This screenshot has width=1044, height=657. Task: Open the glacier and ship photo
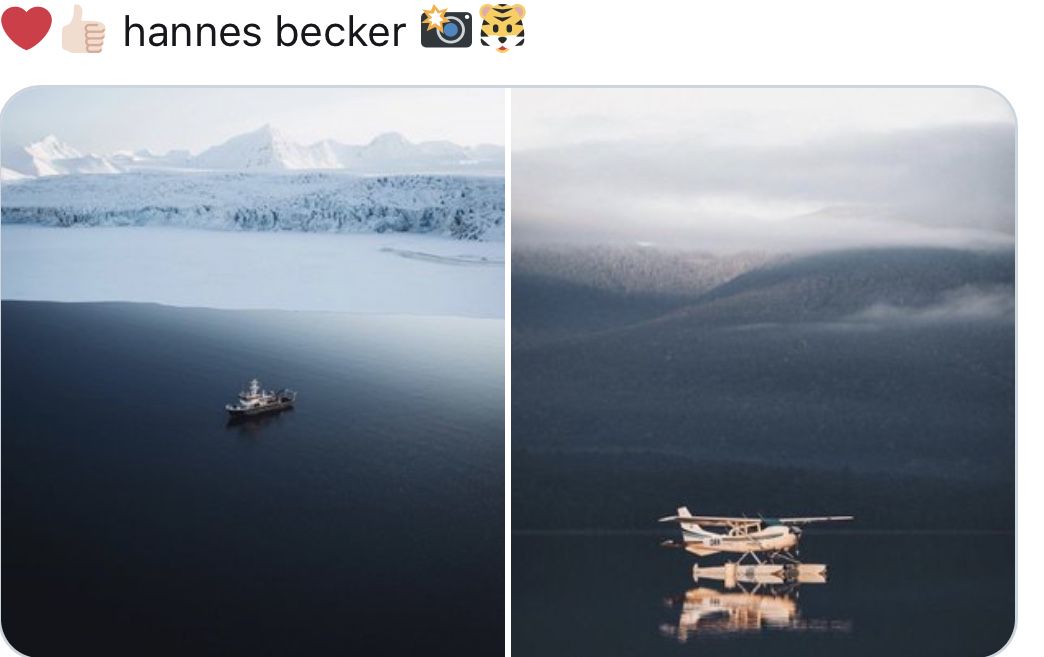coord(252,371)
